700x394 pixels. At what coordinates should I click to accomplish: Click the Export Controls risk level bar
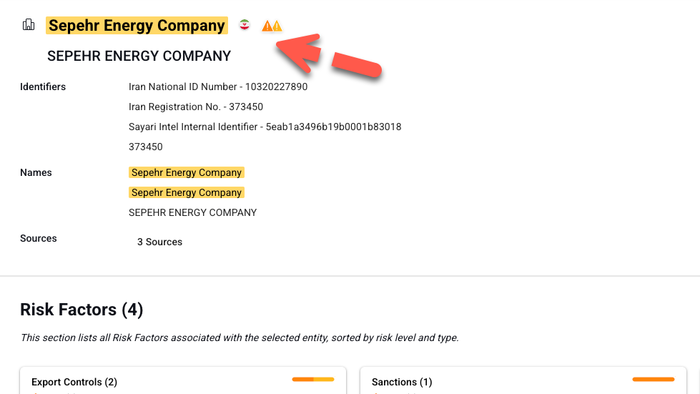313,379
